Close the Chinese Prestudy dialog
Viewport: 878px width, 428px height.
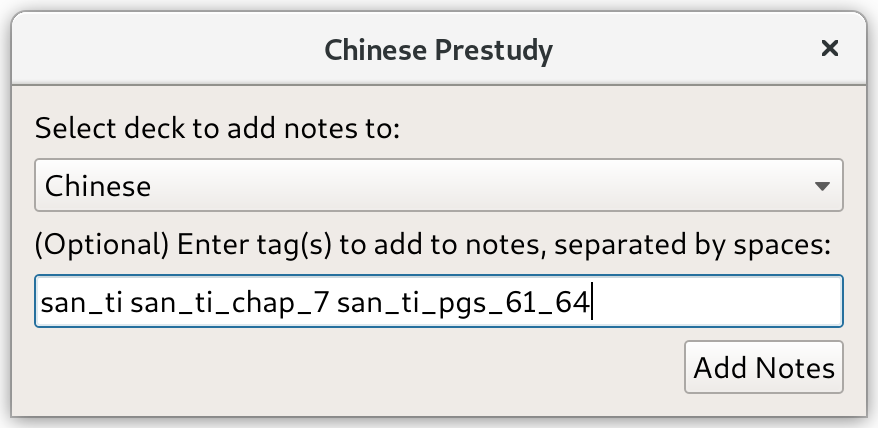[829, 49]
